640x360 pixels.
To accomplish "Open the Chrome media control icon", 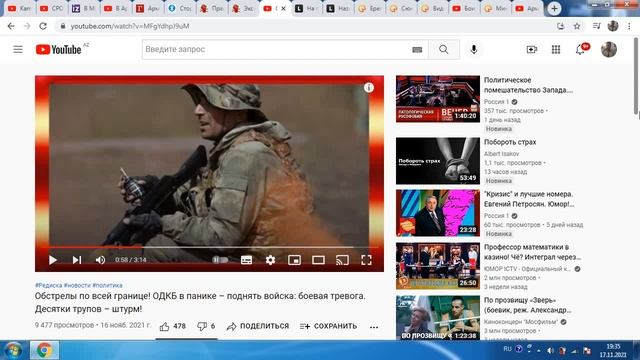I will pyautogui.click(x=596, y=26).
